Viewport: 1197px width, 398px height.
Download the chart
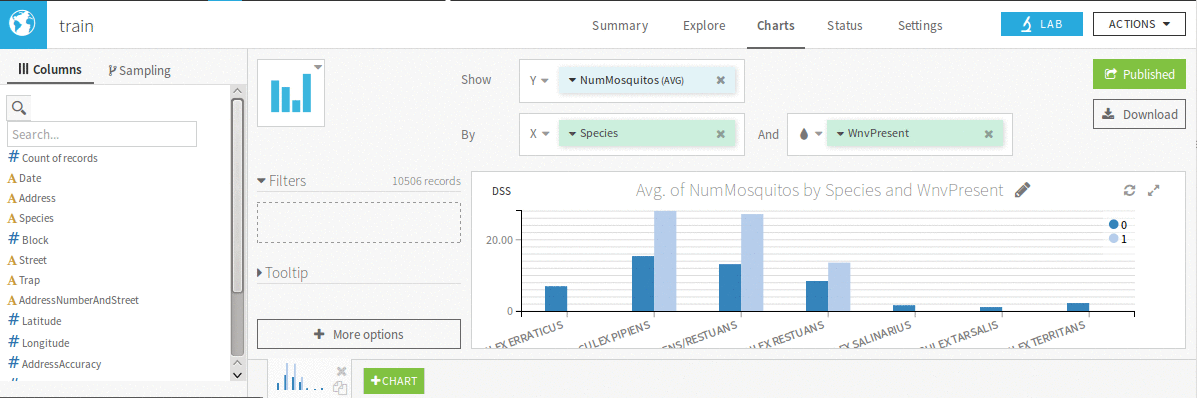coord(1140,114)
